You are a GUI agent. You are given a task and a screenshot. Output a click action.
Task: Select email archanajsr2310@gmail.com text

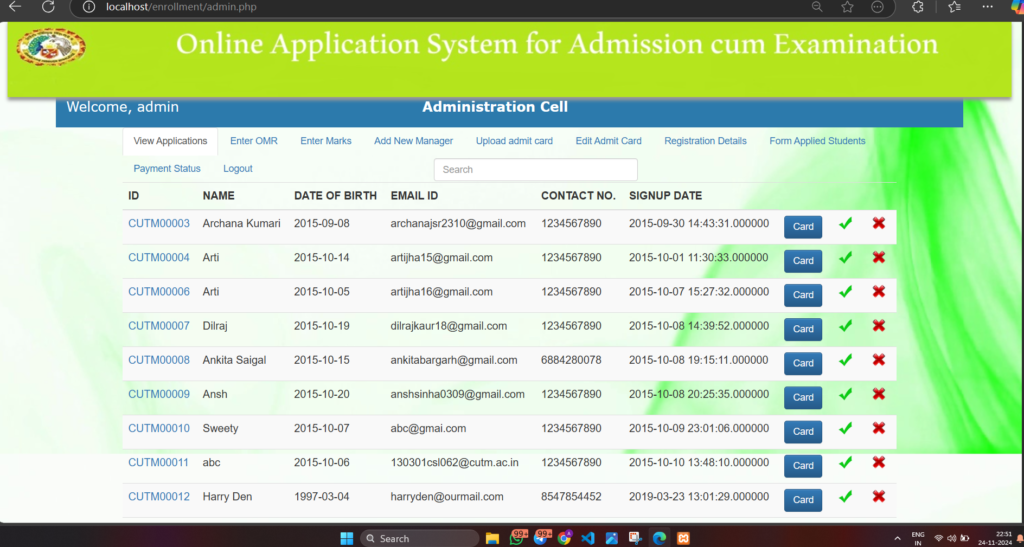pyautogui.click(x=458, y=223)
